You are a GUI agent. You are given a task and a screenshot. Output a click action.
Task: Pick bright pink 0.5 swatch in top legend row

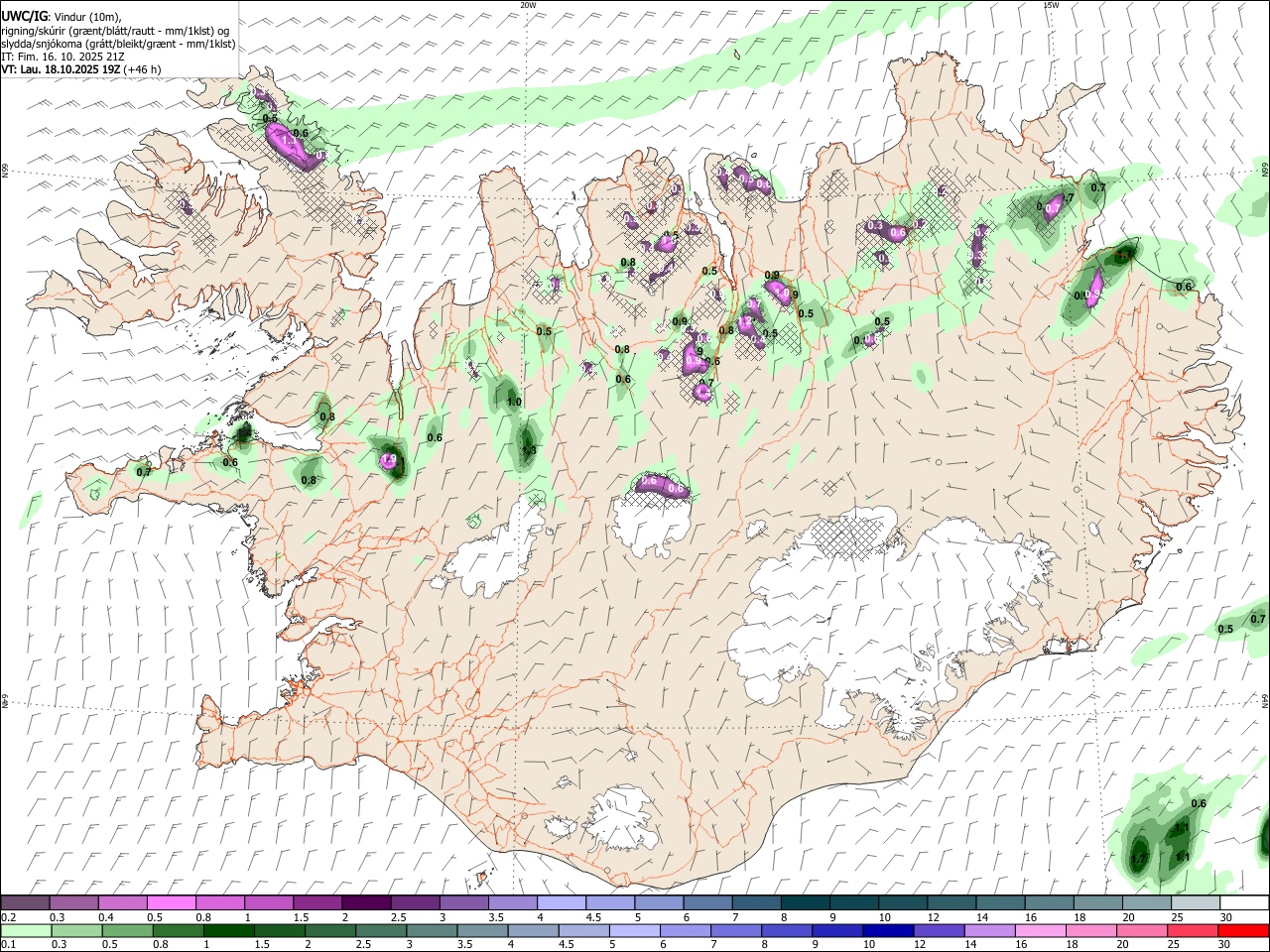[x=172, y=903]
